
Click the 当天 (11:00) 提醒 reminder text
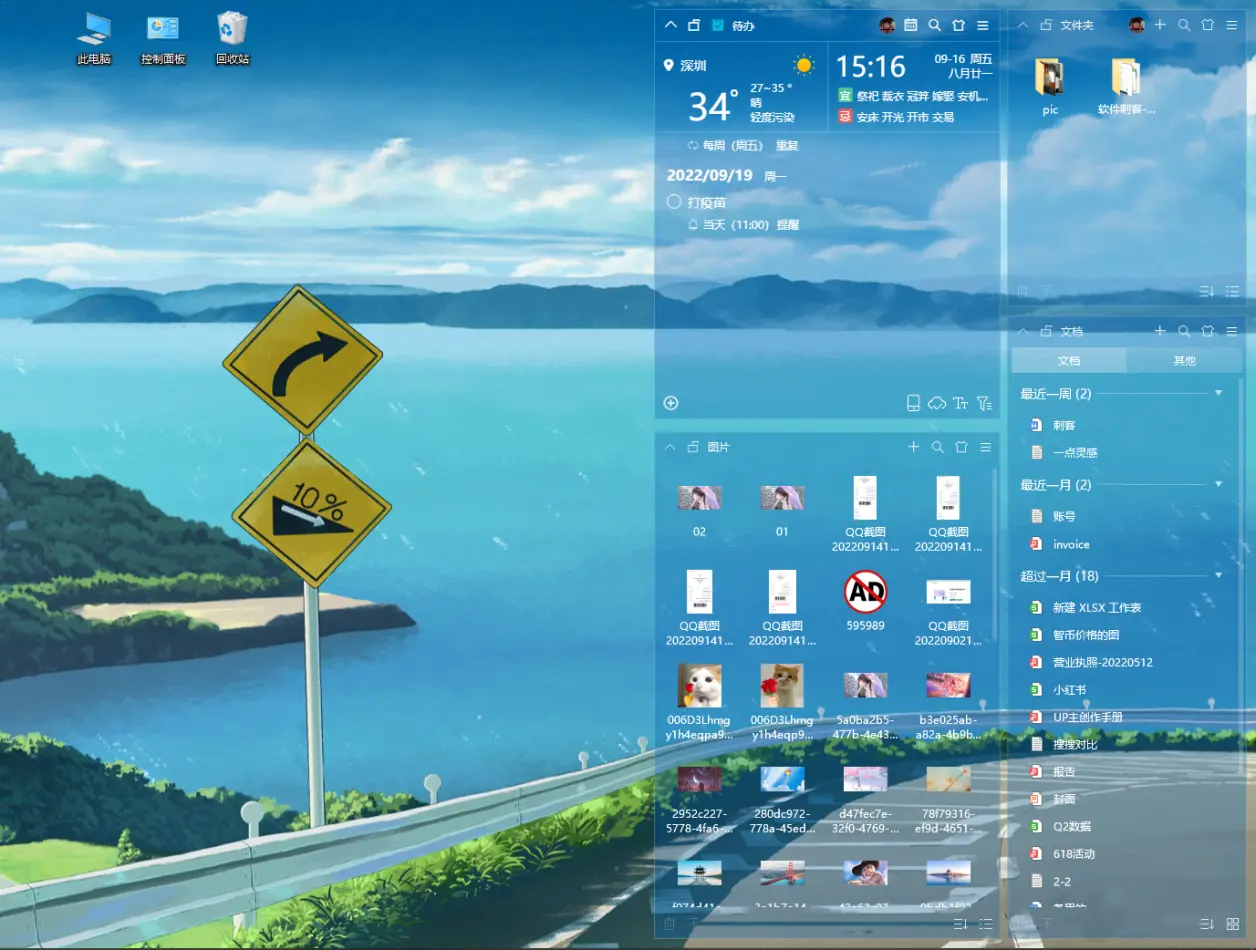[x=750, y=225]
